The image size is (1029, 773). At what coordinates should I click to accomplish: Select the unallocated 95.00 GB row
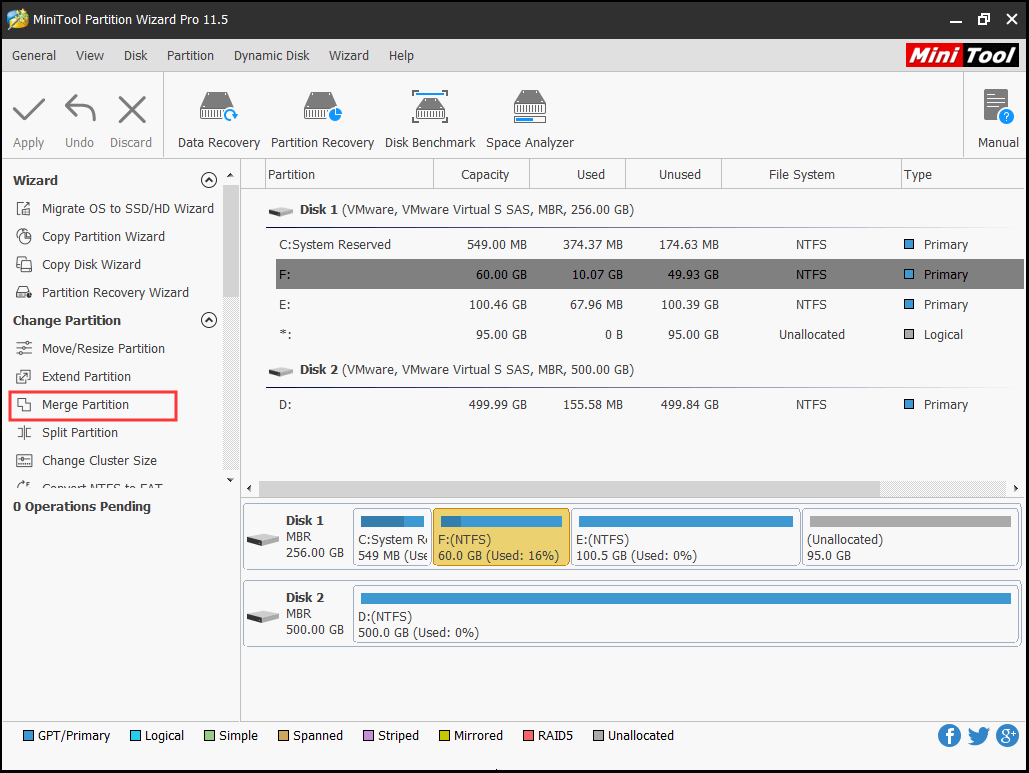650,335
